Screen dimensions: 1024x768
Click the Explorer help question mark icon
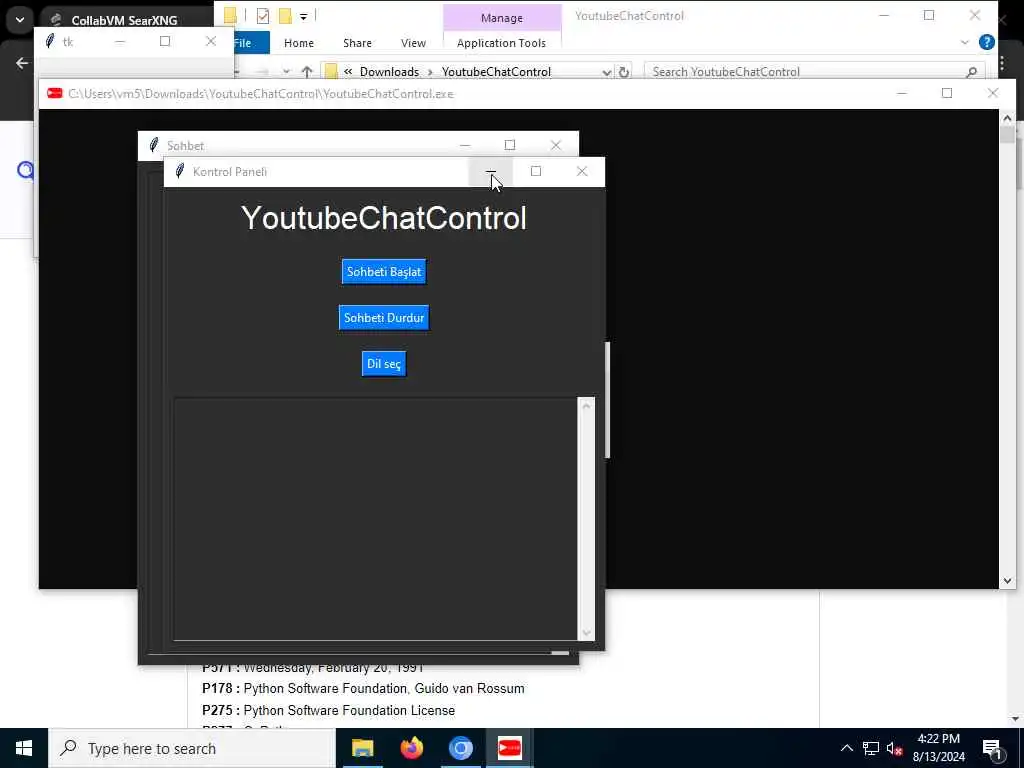click(987, 43)
